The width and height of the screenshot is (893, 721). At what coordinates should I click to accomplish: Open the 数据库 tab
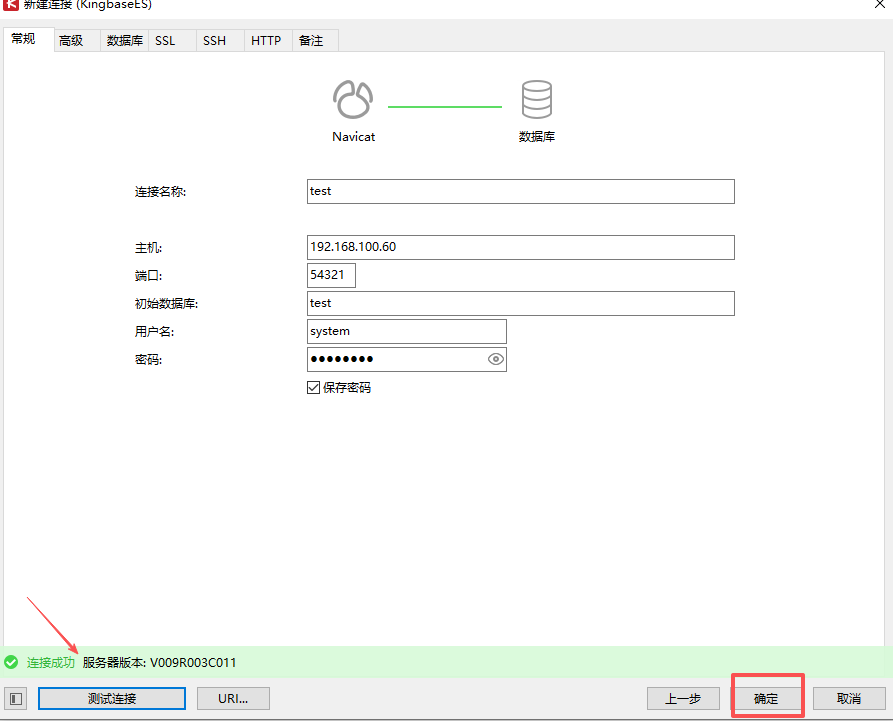click(124, 40)
